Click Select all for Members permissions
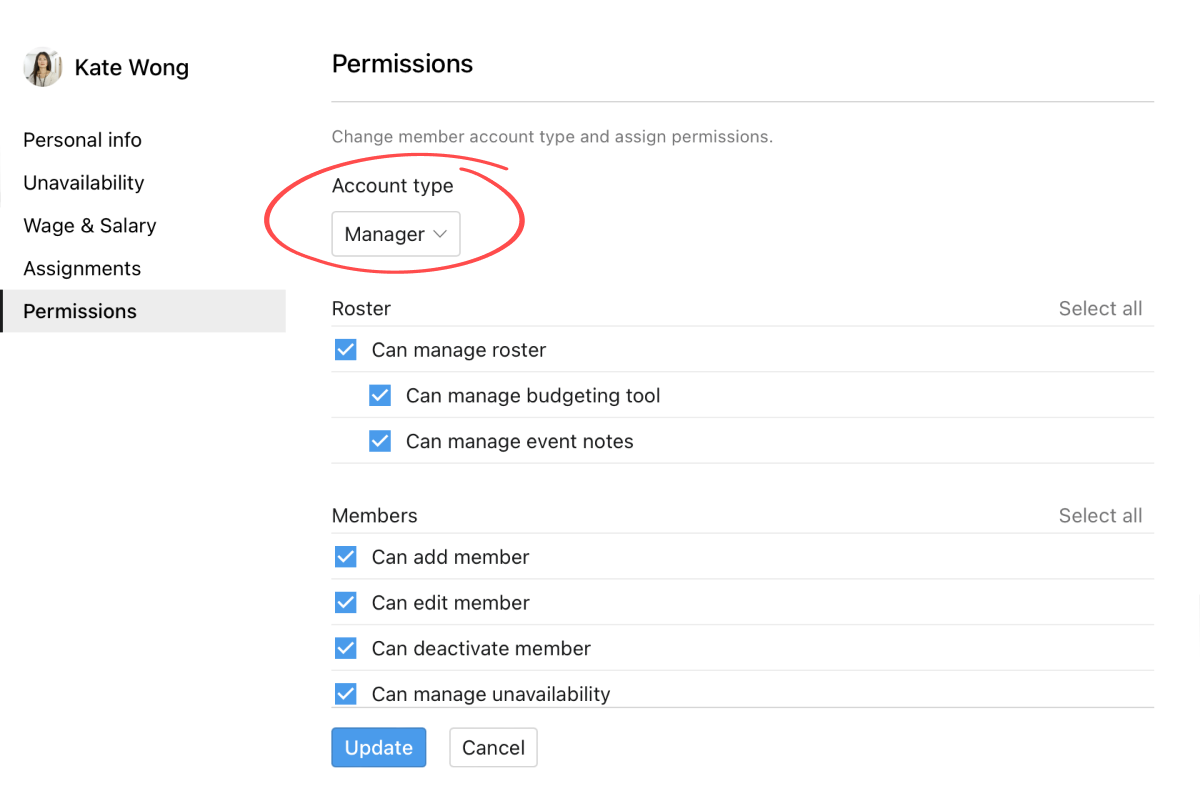1200x800 pixels. [1100, 515]
